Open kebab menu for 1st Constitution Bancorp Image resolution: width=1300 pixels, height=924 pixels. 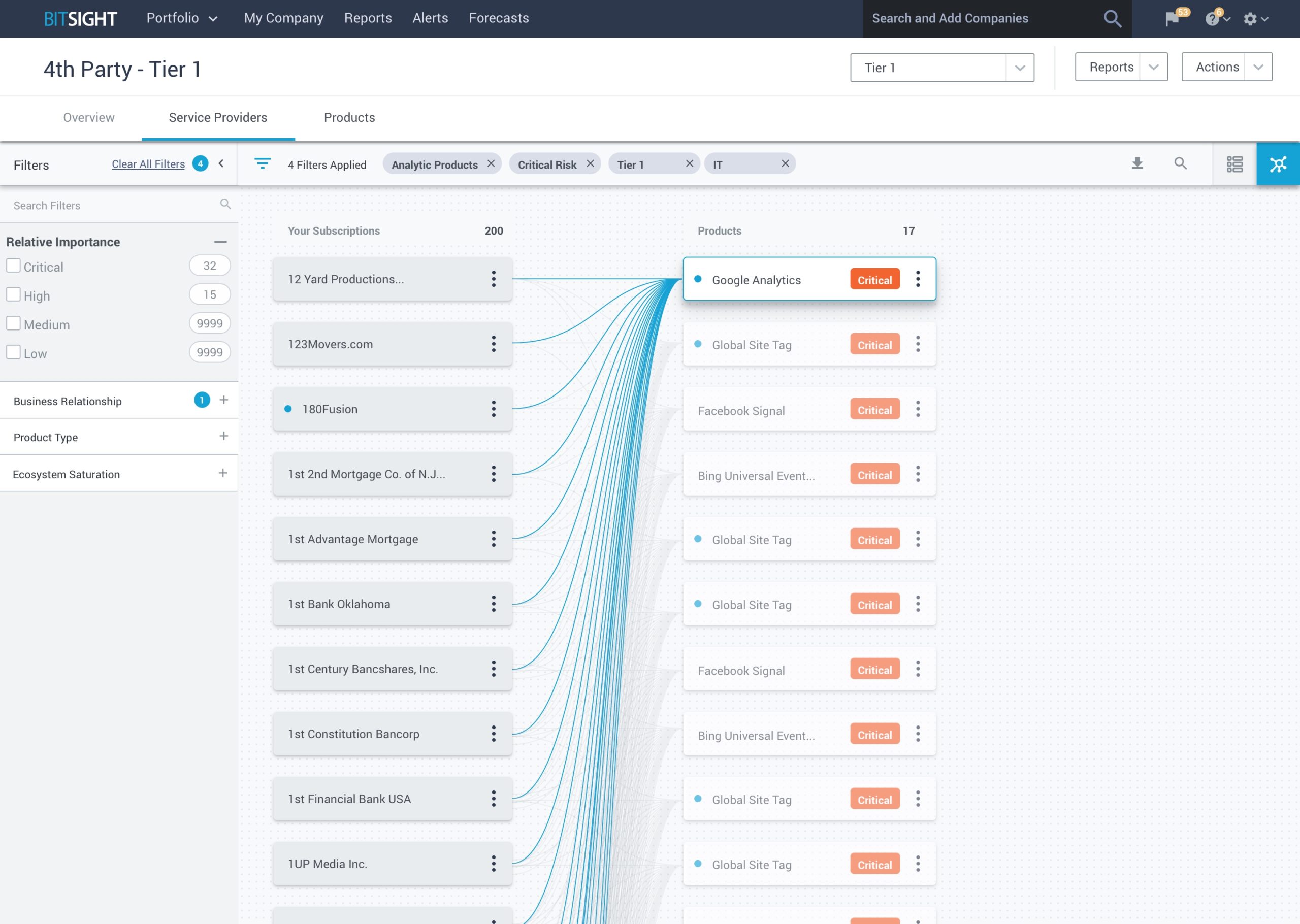tap(493, 734)
